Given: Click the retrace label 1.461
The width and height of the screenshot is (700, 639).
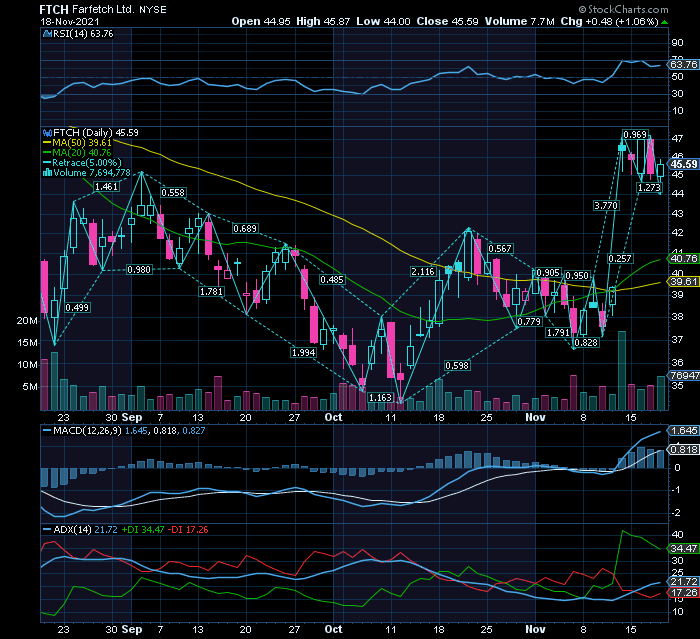Looking at the screenshot, I should click(x=106, y=187).
